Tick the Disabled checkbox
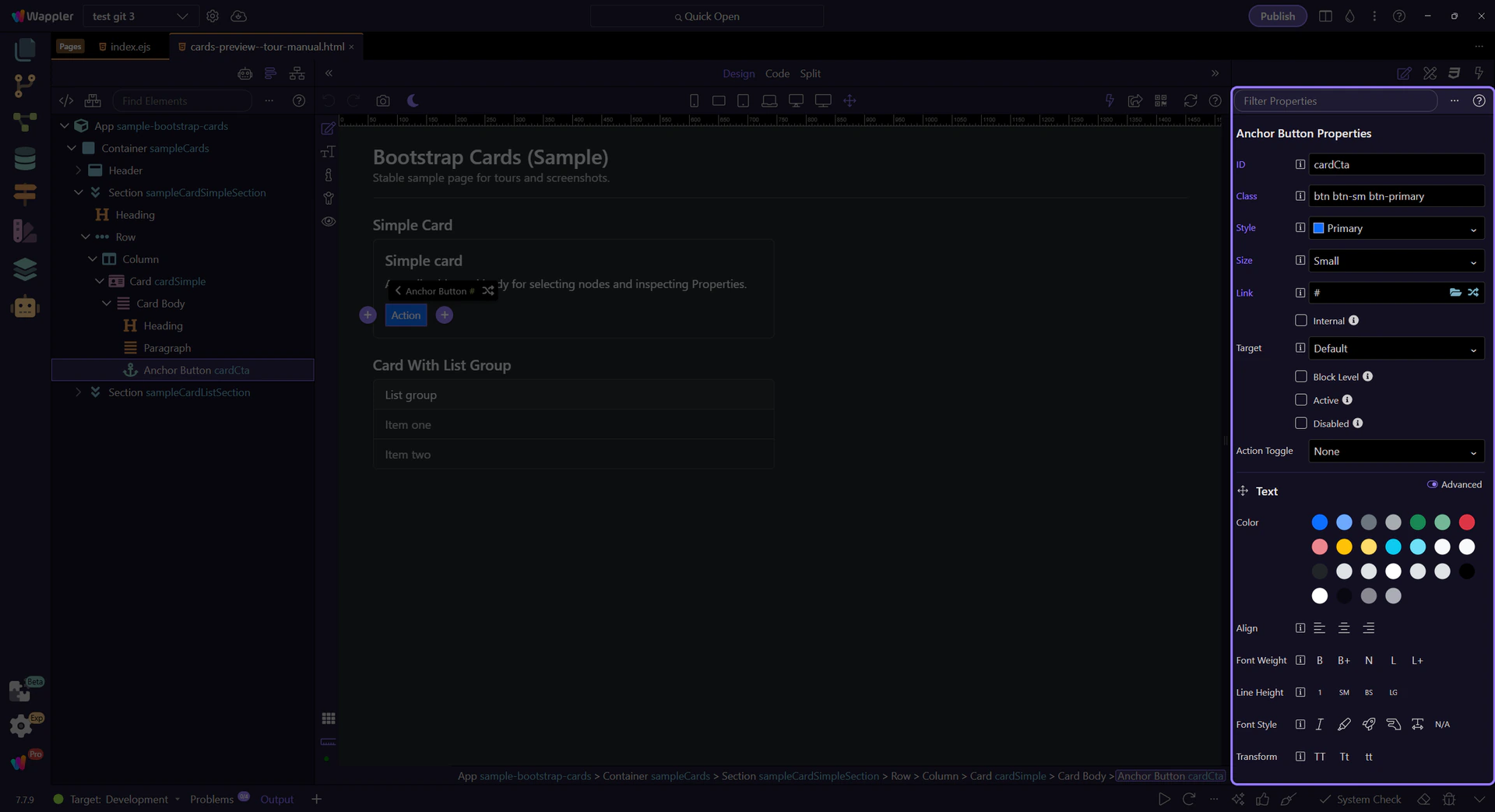This screenshot has height=812, width=1495. [x=1300, y=424]
